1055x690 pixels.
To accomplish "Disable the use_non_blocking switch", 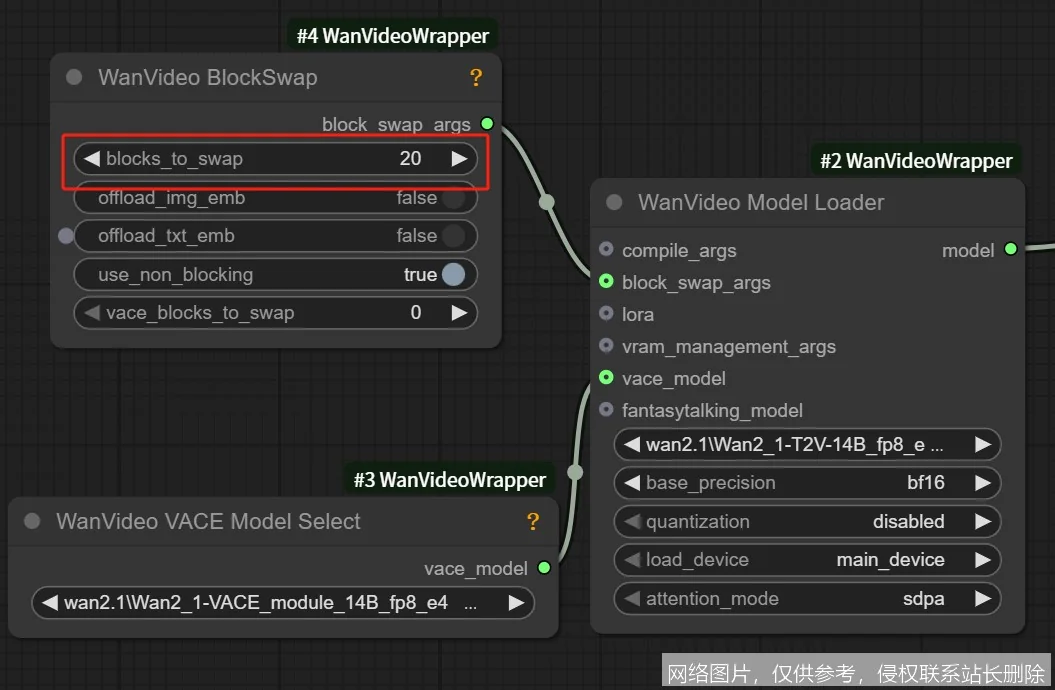I will (x=453, y=275).
